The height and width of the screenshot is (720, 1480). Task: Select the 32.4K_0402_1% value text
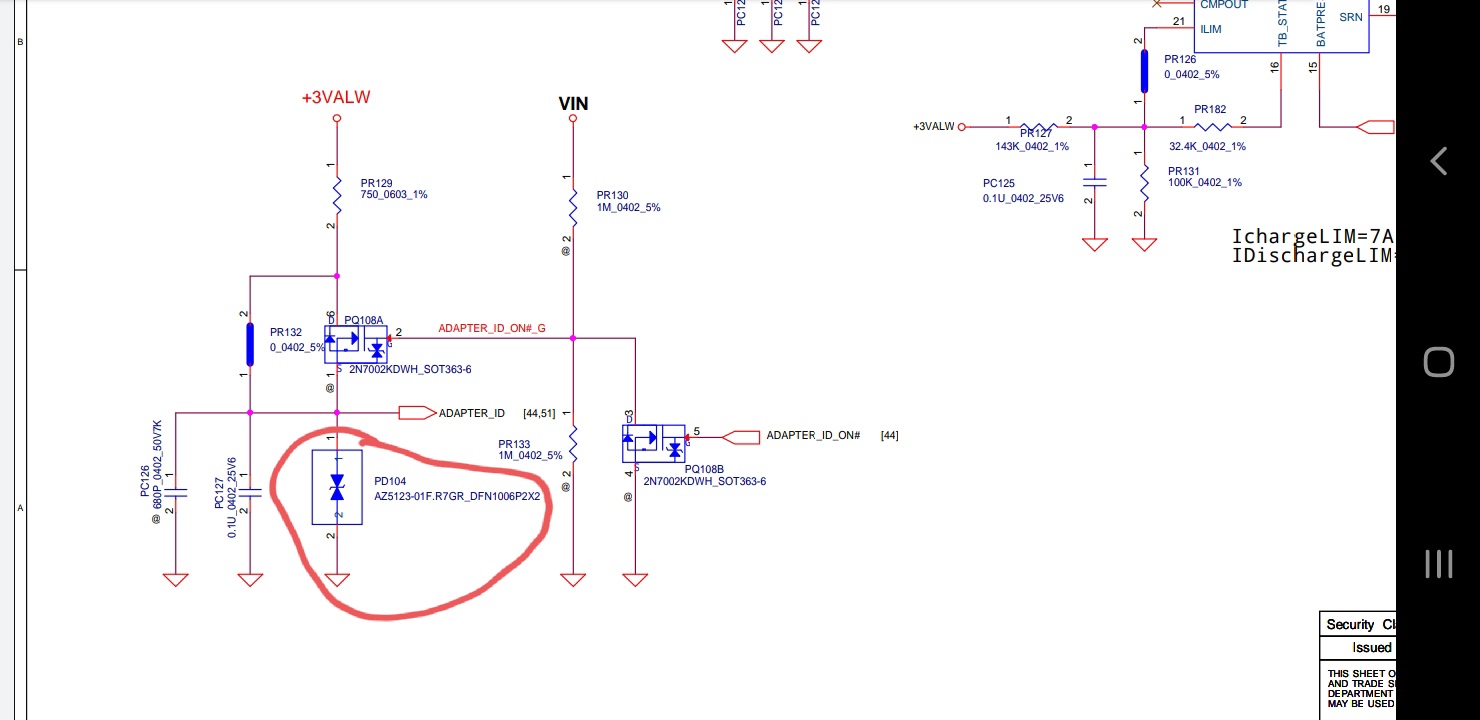click(x=1207, y=146)
